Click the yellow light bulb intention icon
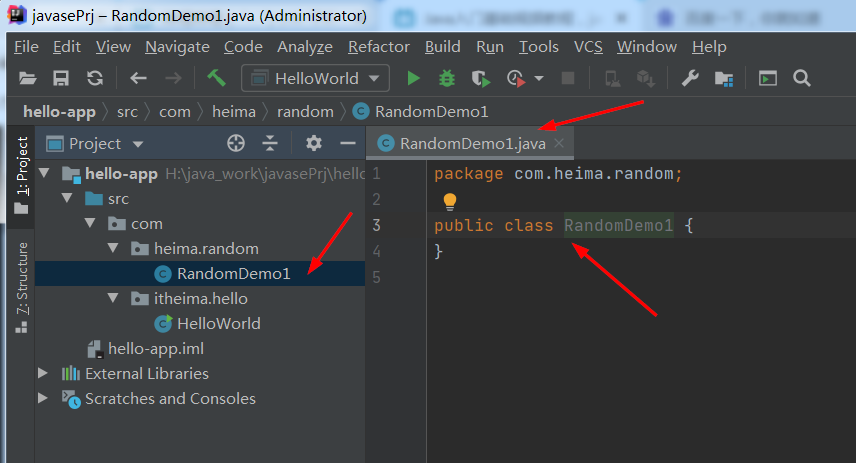Viewport: 856px width, 463px height. click(450, 201)
